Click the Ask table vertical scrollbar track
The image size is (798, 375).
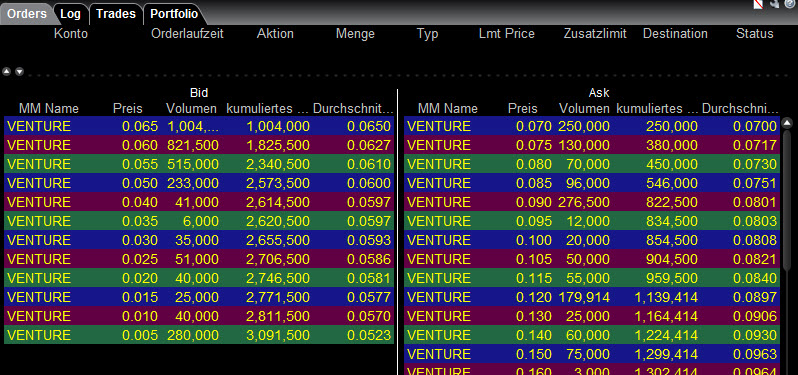click(x=787, y=252)
